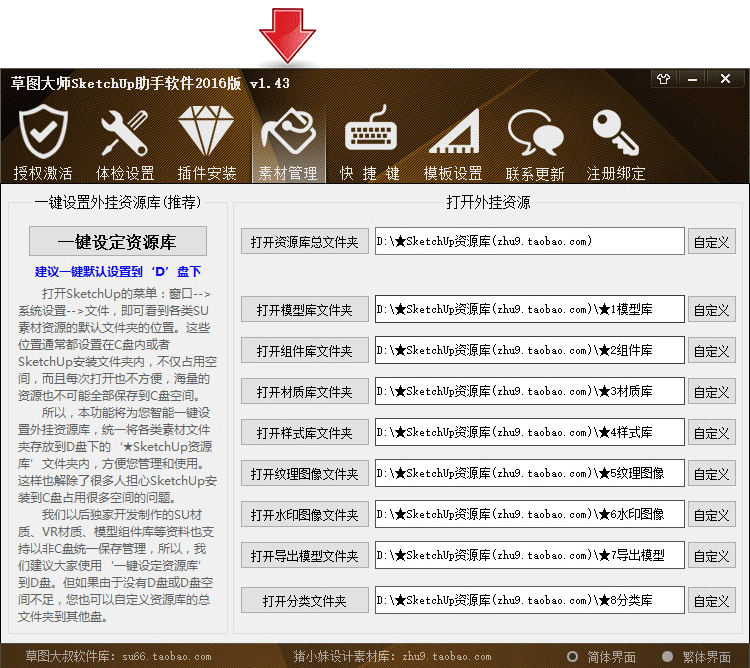Click 打开水印图像文件夹 button

(305, 515)
